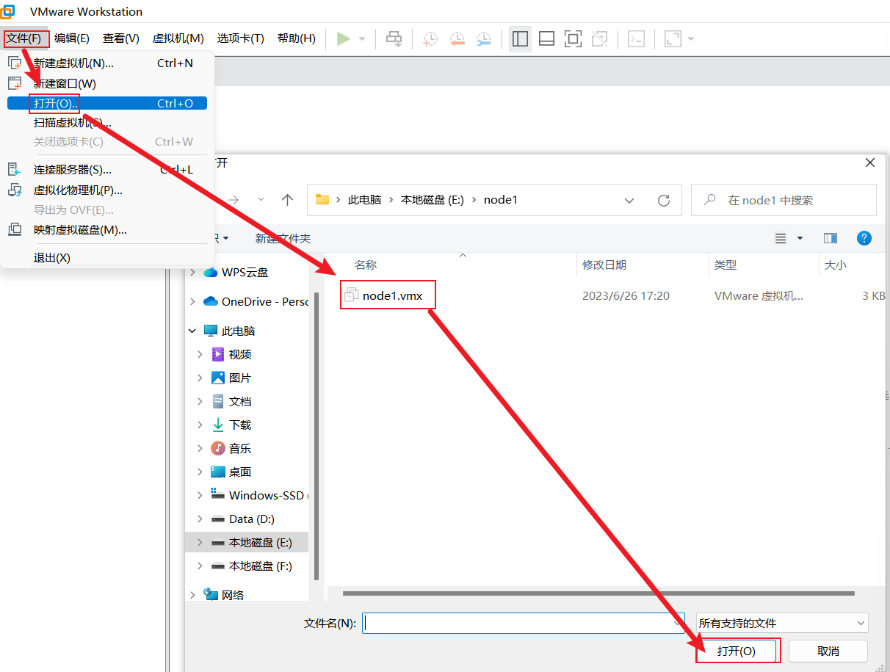Open the 图片 folder in navigation pane
The image size is (890, 672).
point(240,377)
